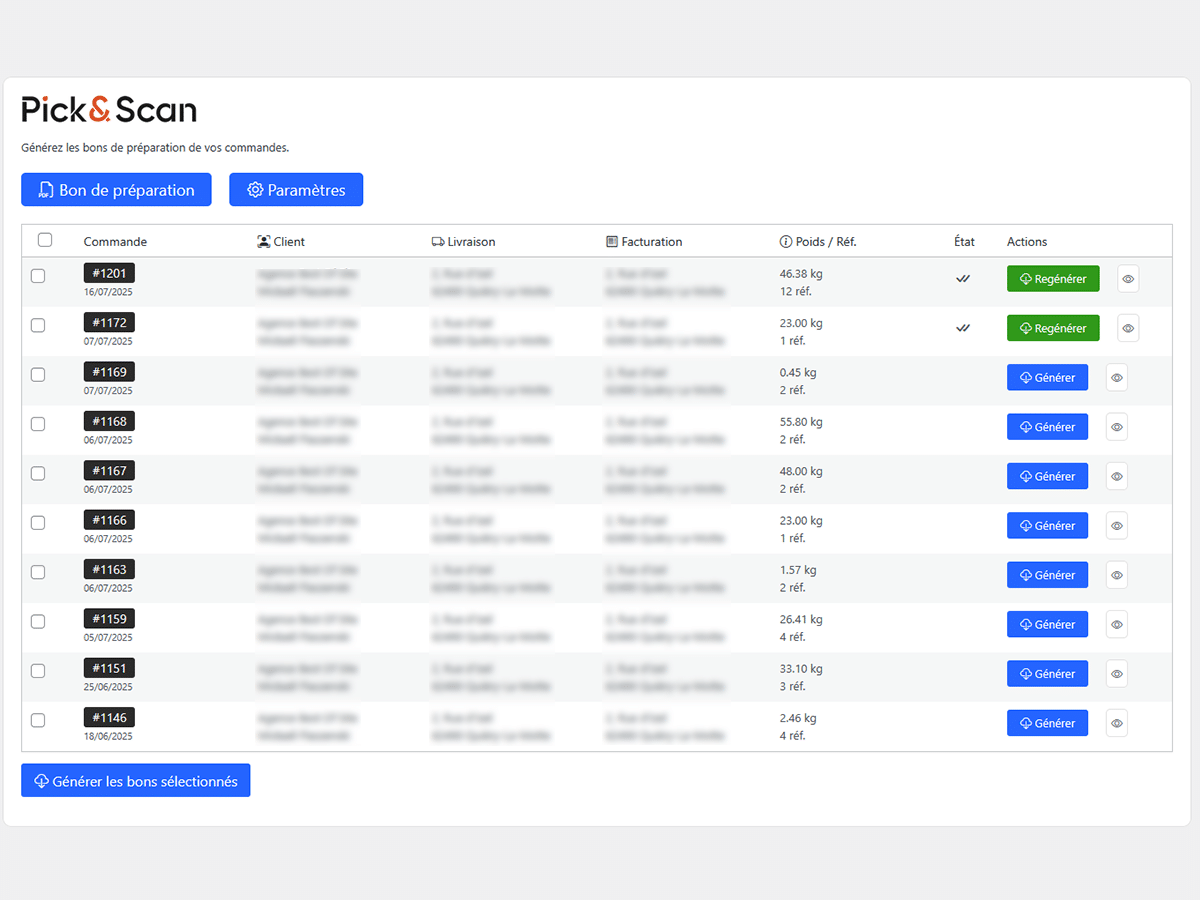Click Générer for order #1166
The image size is (1200, 900).
(1047, 526)
